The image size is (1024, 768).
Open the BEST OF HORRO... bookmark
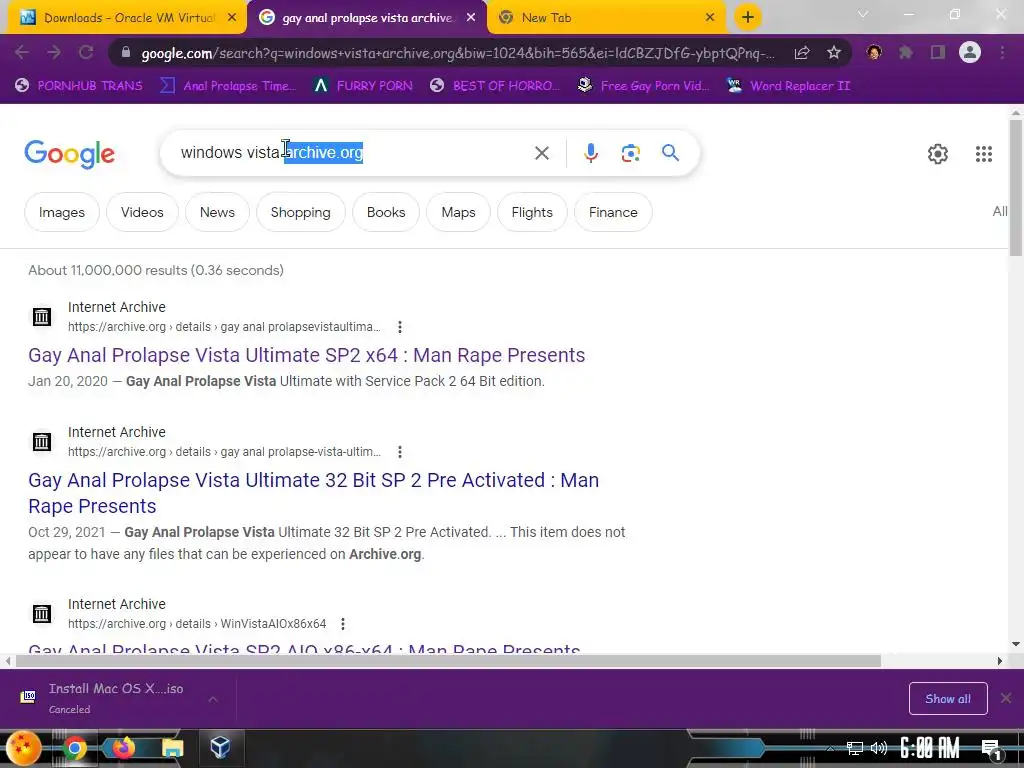(495, 86)
